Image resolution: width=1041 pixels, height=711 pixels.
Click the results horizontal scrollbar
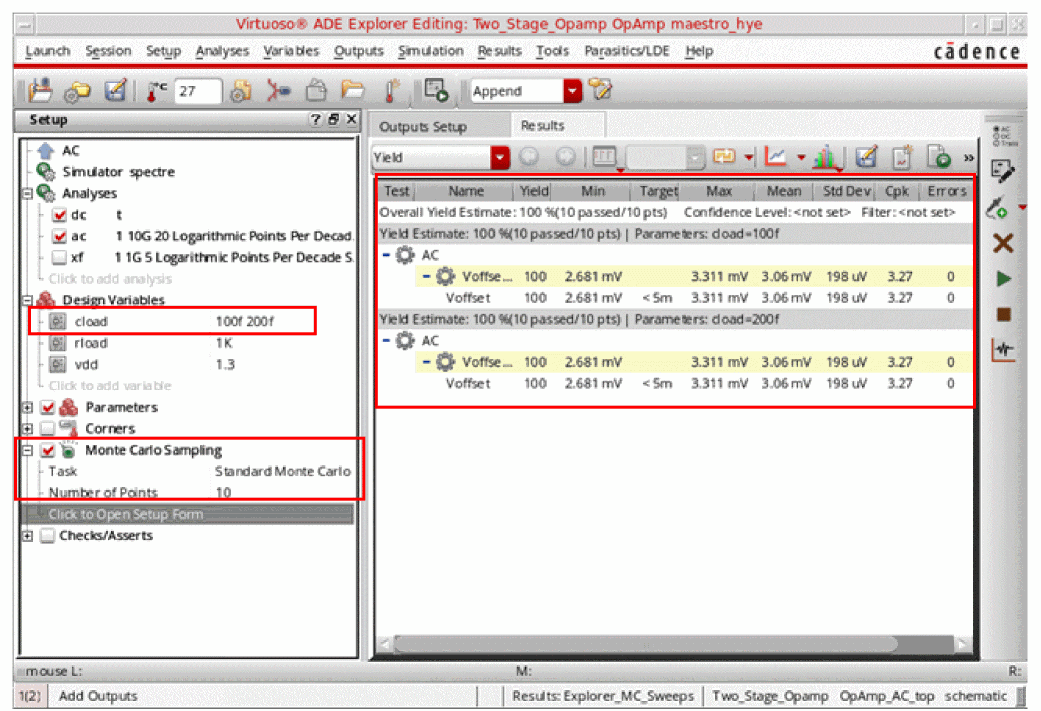coord(645,643)
